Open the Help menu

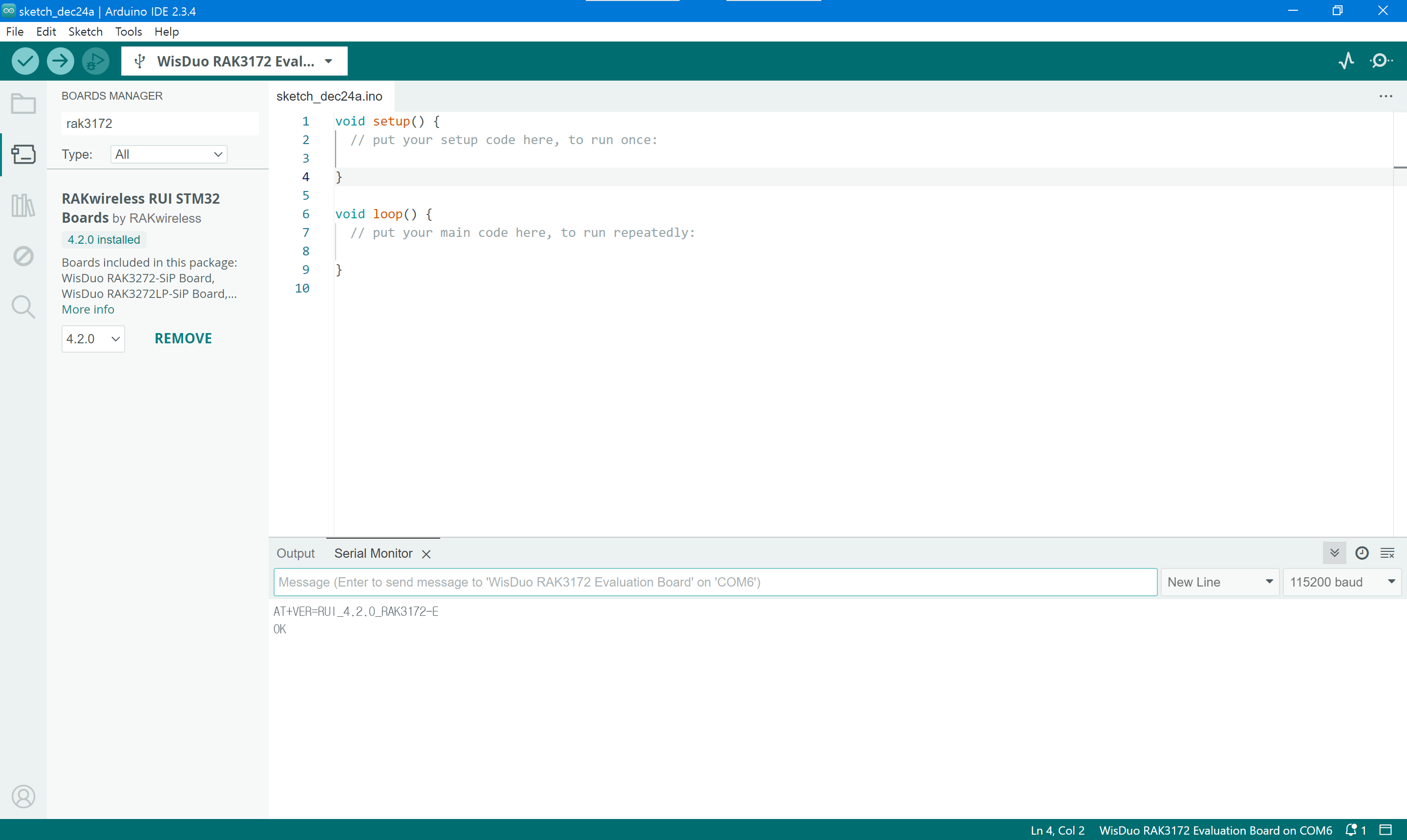click(167, 32)
